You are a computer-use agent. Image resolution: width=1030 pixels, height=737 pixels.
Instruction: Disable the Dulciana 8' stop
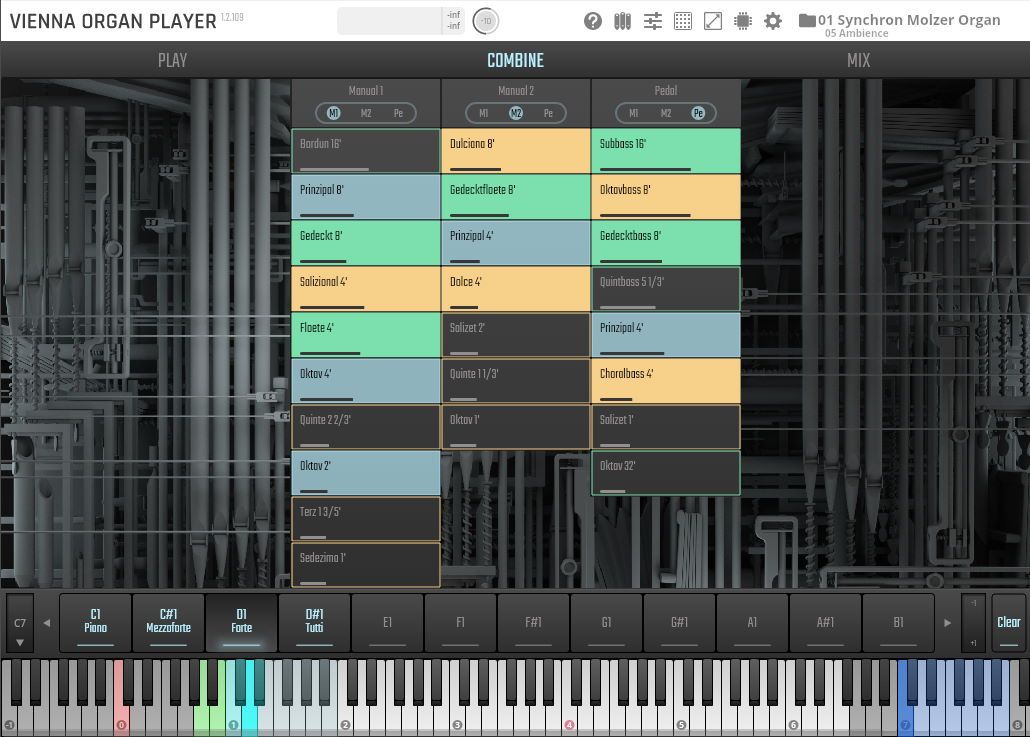(516, 150)
